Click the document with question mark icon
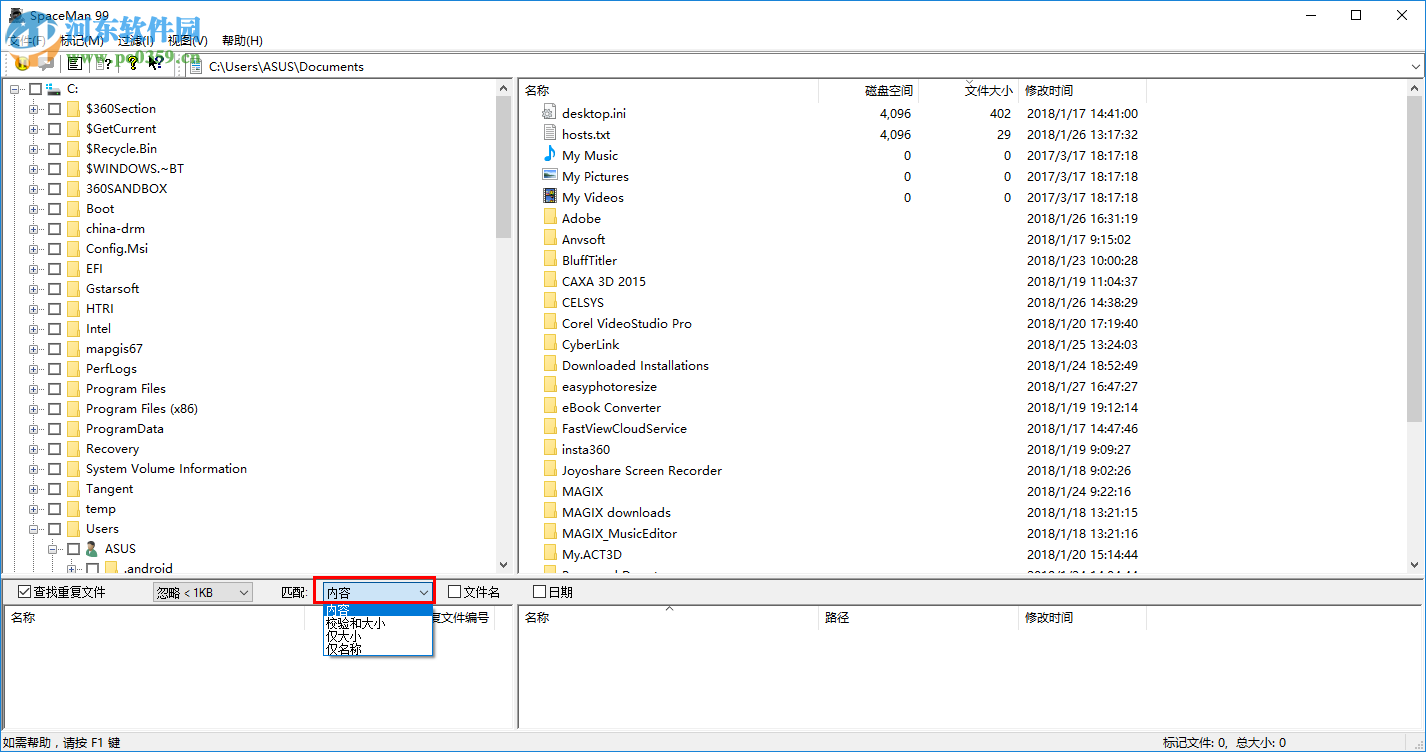The width and height of the screenshot is (1426, 752). click(x=103, y=64)
